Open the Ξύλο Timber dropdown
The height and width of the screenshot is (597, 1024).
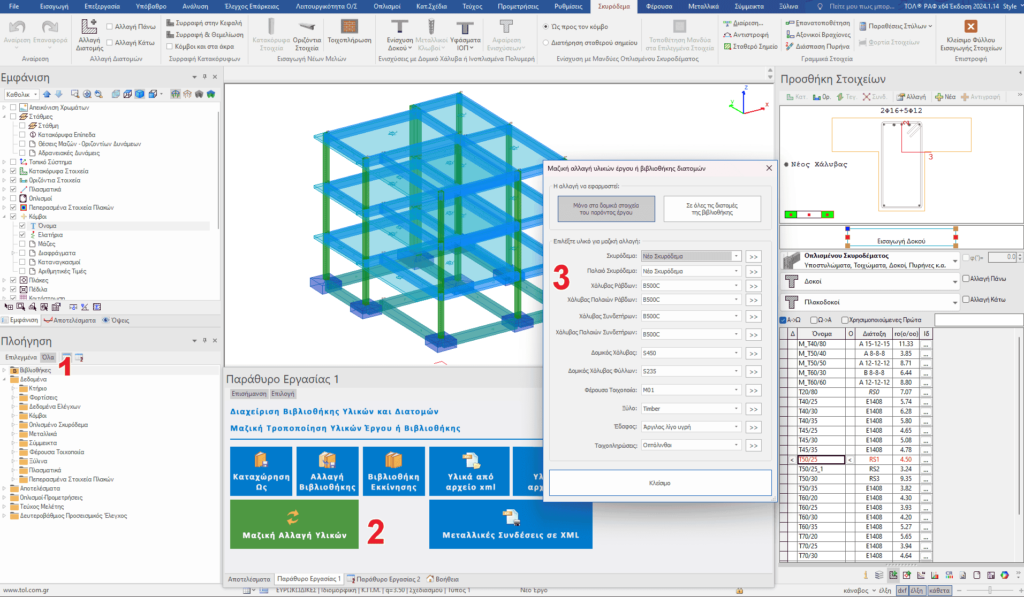(x=692, y=408)
